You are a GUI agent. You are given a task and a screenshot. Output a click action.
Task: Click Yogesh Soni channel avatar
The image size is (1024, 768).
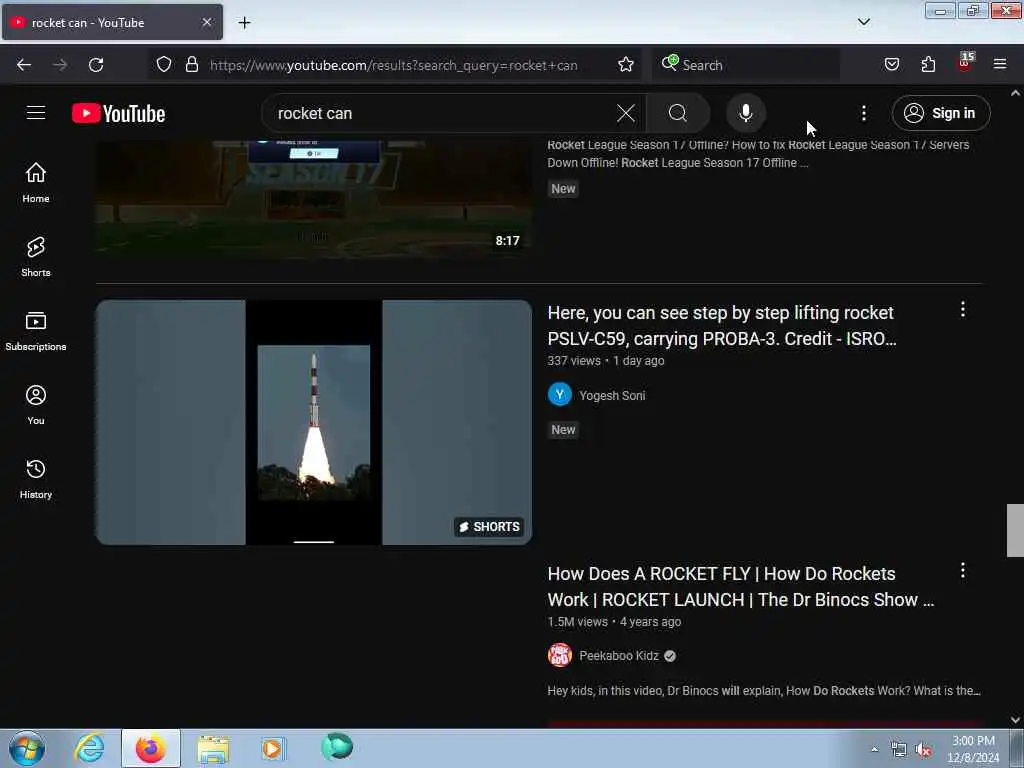click(x=560, y=394)
